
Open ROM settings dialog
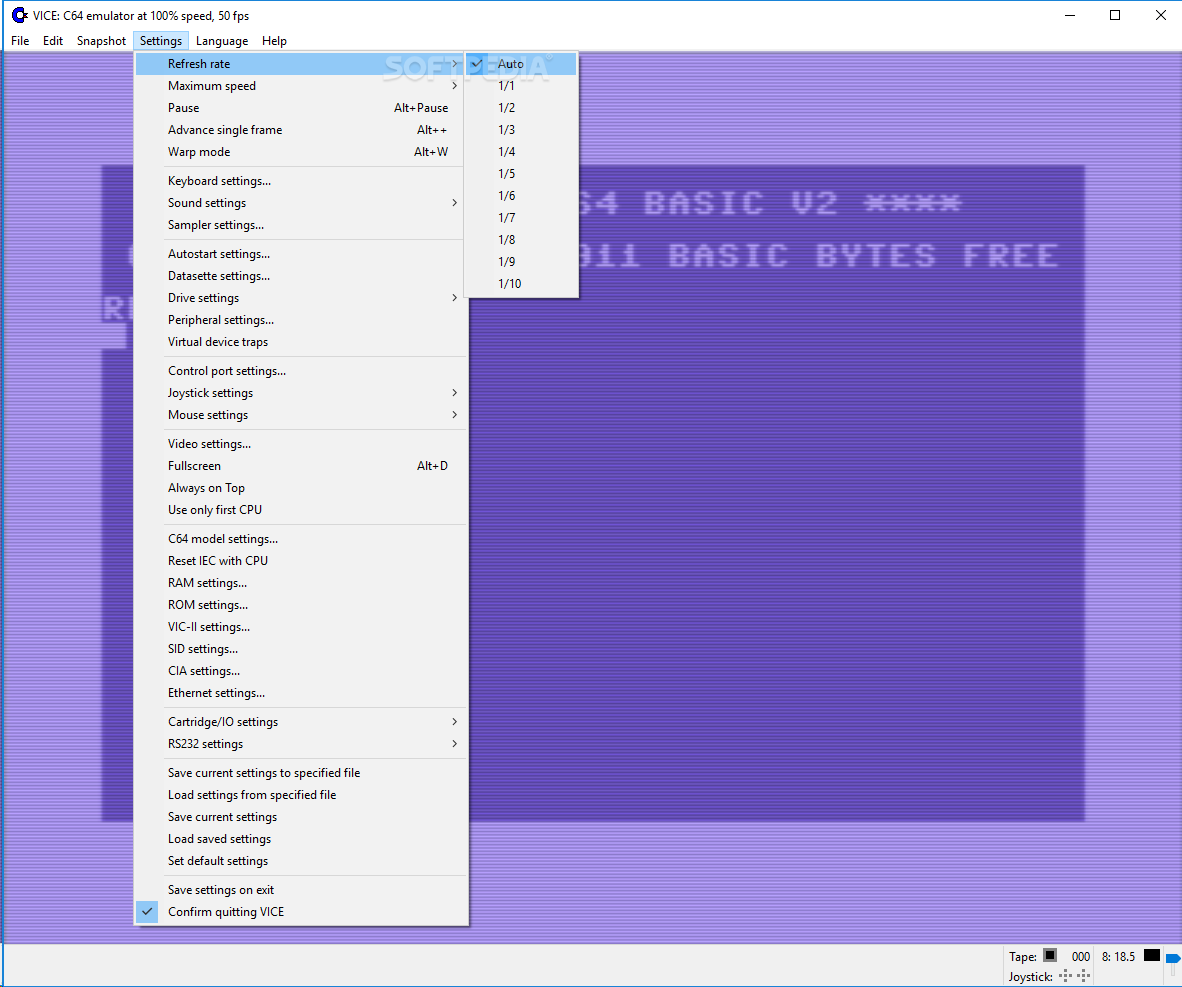[302, 605]
